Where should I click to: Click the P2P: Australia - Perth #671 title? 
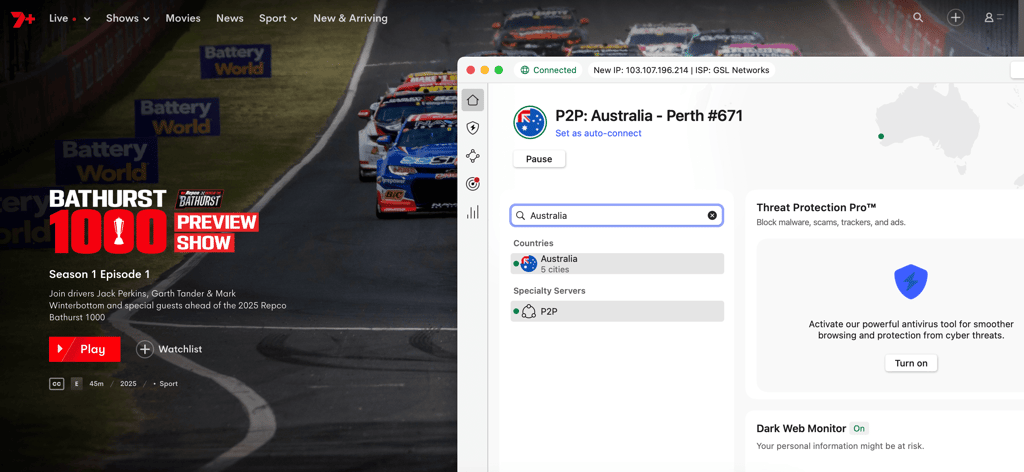pos(649,116)
